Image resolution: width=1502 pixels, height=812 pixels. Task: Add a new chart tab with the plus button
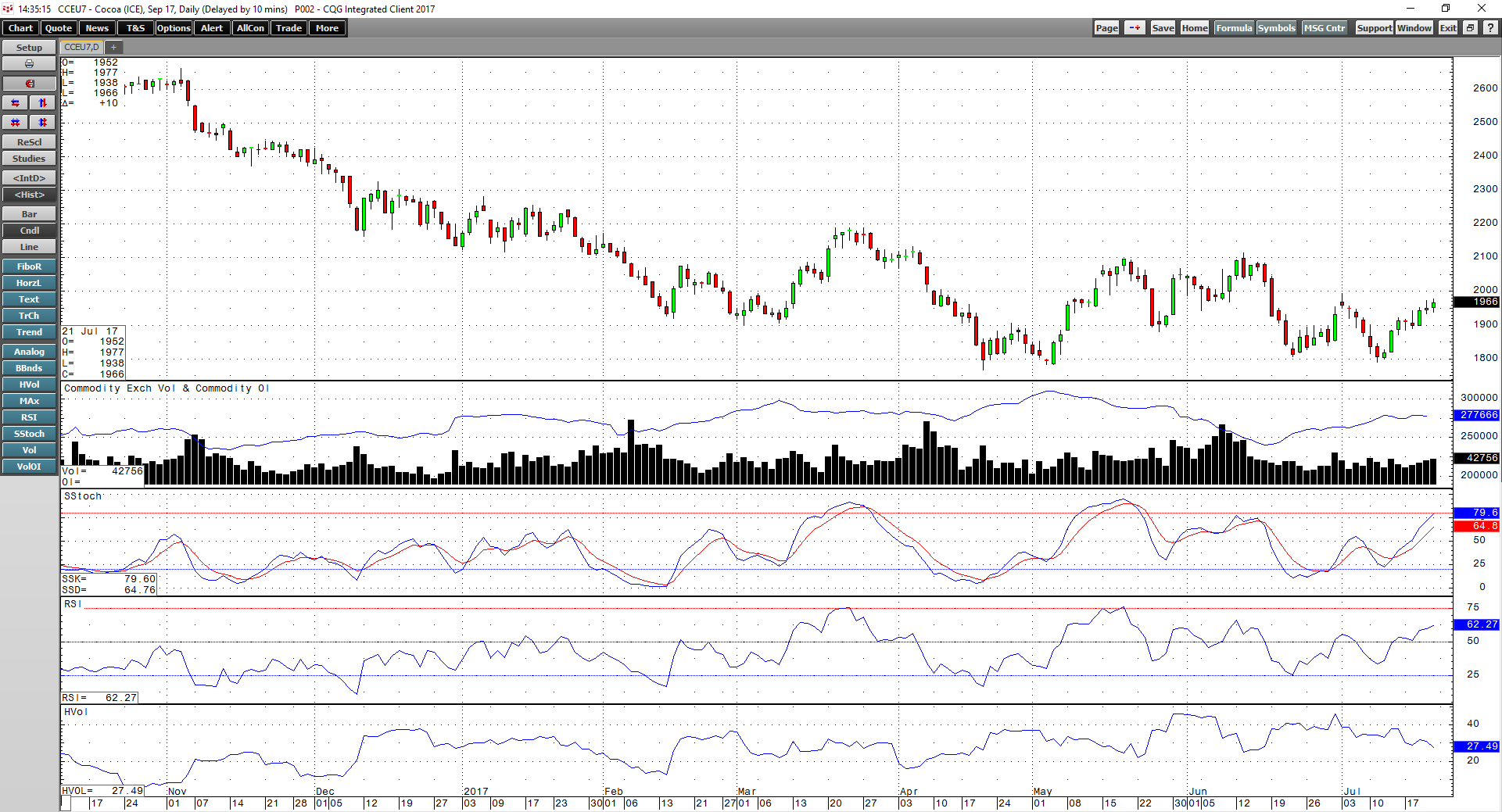pyautogui.click(x=113, y=47)
